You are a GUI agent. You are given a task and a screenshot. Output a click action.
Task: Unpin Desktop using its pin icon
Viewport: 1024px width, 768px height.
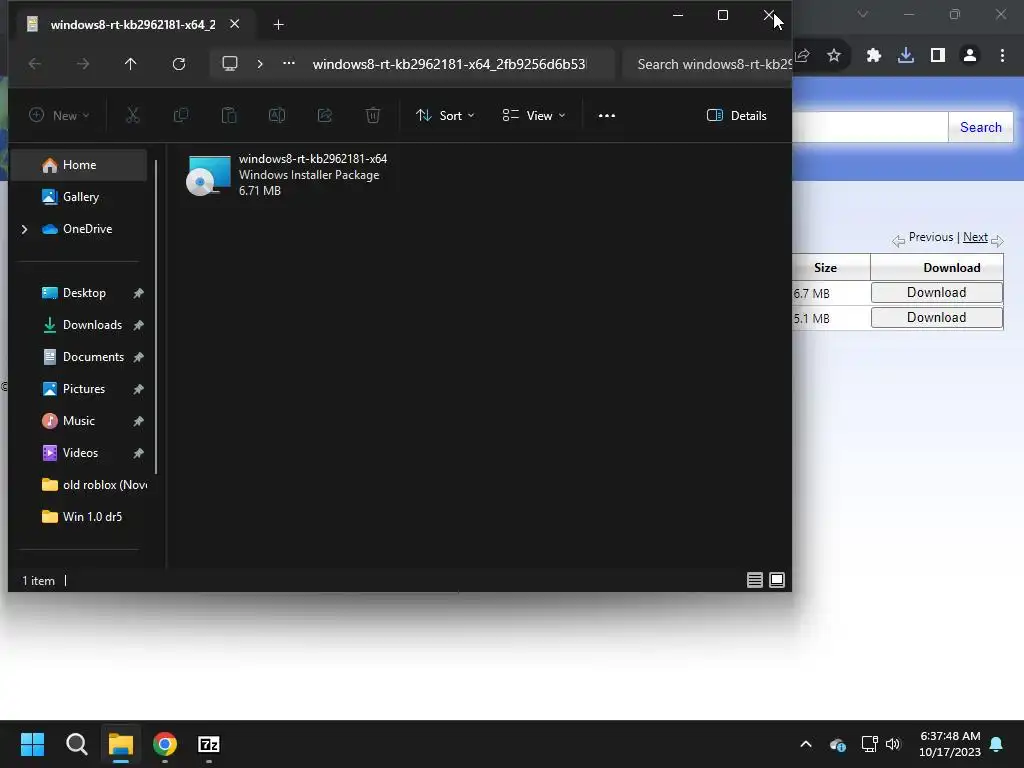click(x=138, y=293)
